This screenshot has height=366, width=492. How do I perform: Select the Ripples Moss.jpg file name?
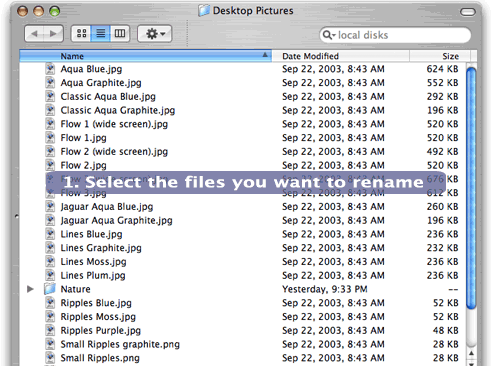[98, 317]
